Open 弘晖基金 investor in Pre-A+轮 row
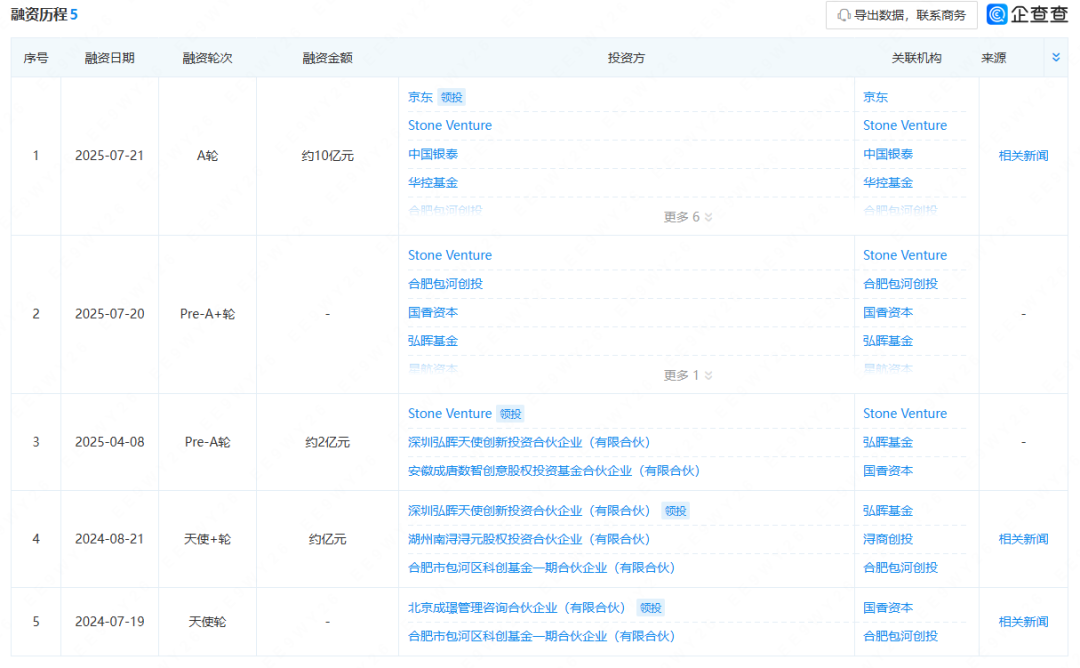 click(433, 341)
